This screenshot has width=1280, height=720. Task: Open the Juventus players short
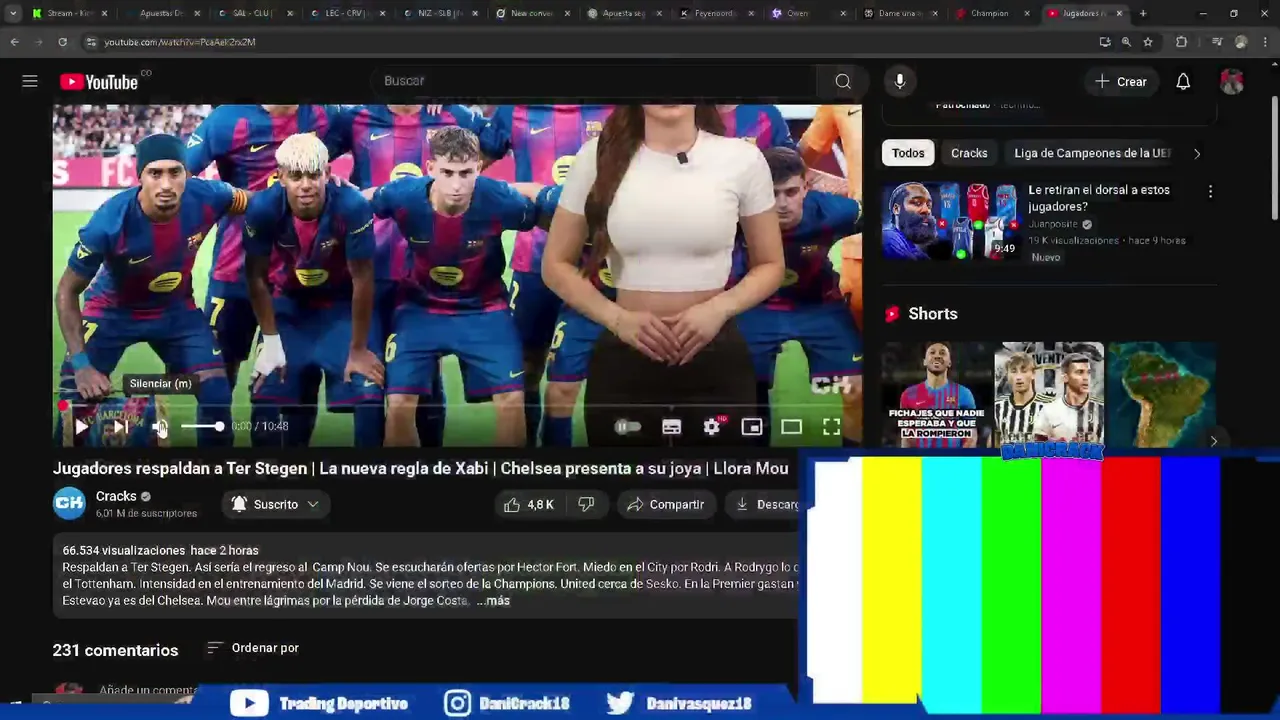tap(1049, 395)
